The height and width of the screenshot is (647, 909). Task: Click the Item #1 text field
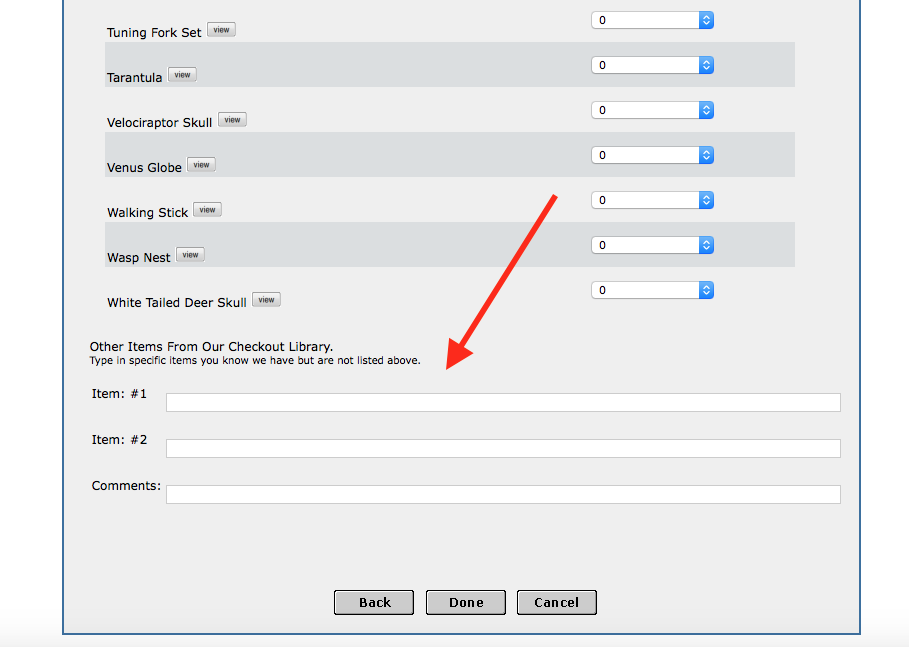pyautogui.click(x=503, y=403)
